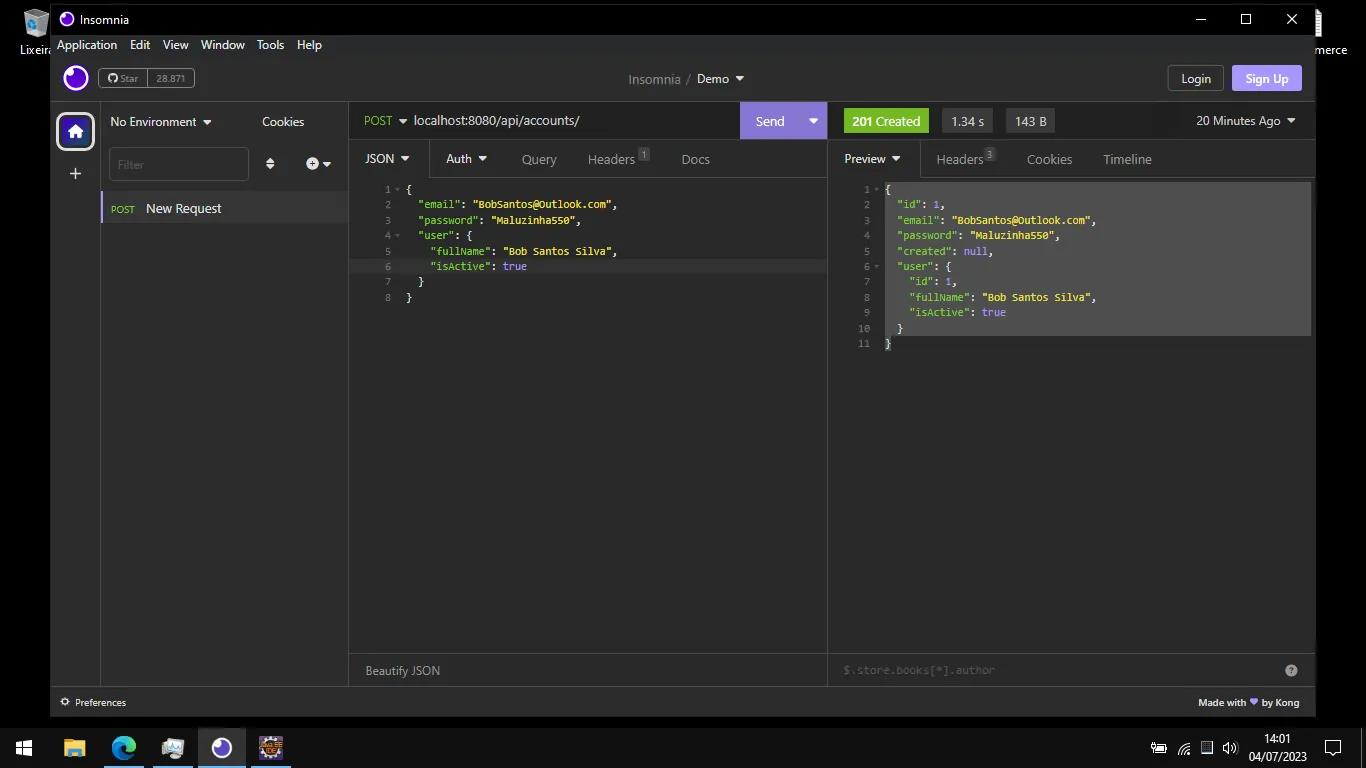Viewport: 1366px width, 768px height.
Task: Open Microsoft Edge from the taskbar
Action: (124, 747)
